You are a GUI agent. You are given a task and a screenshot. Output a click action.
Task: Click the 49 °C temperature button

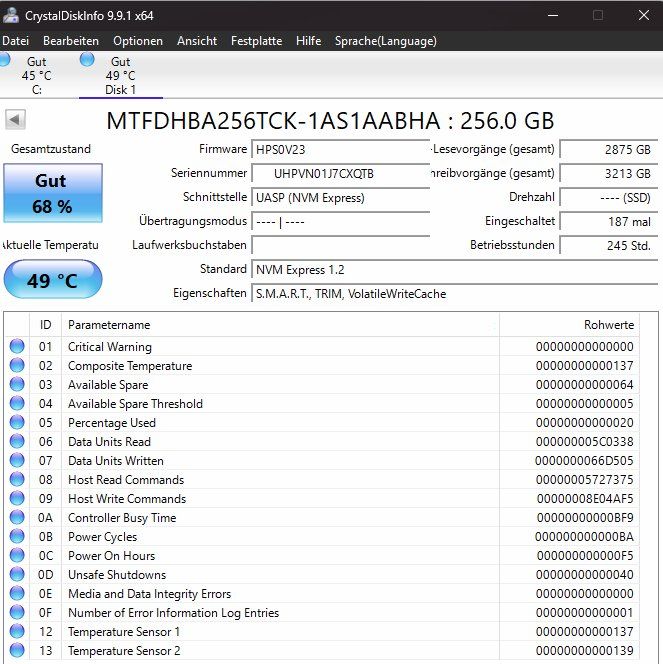pyautogui.click(x=53, y=279)
